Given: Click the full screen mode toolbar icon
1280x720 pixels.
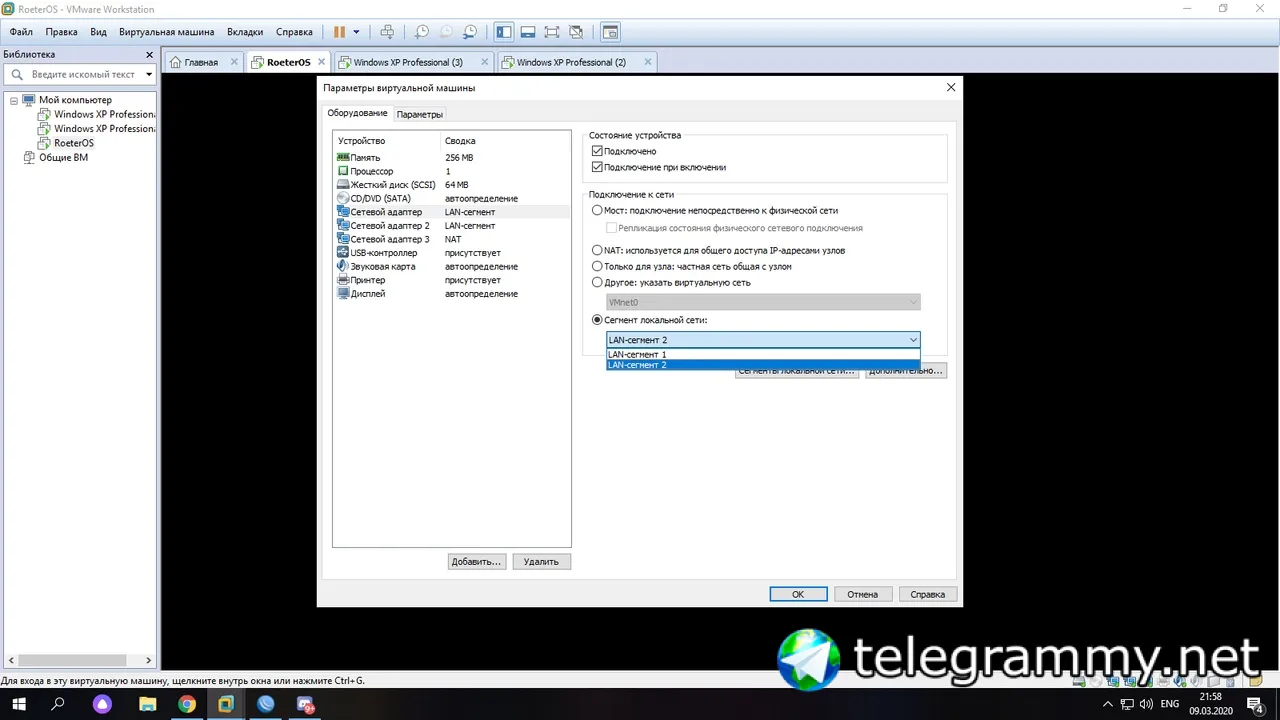Looking at the screenshot, I should (552, 32).
